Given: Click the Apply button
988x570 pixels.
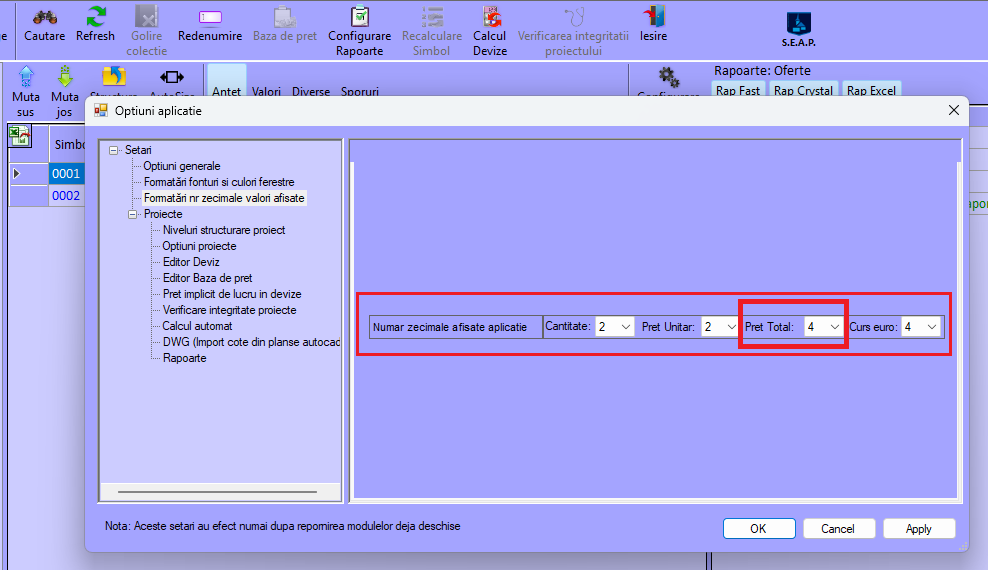Looking at the screenshot, I should 918,529.
